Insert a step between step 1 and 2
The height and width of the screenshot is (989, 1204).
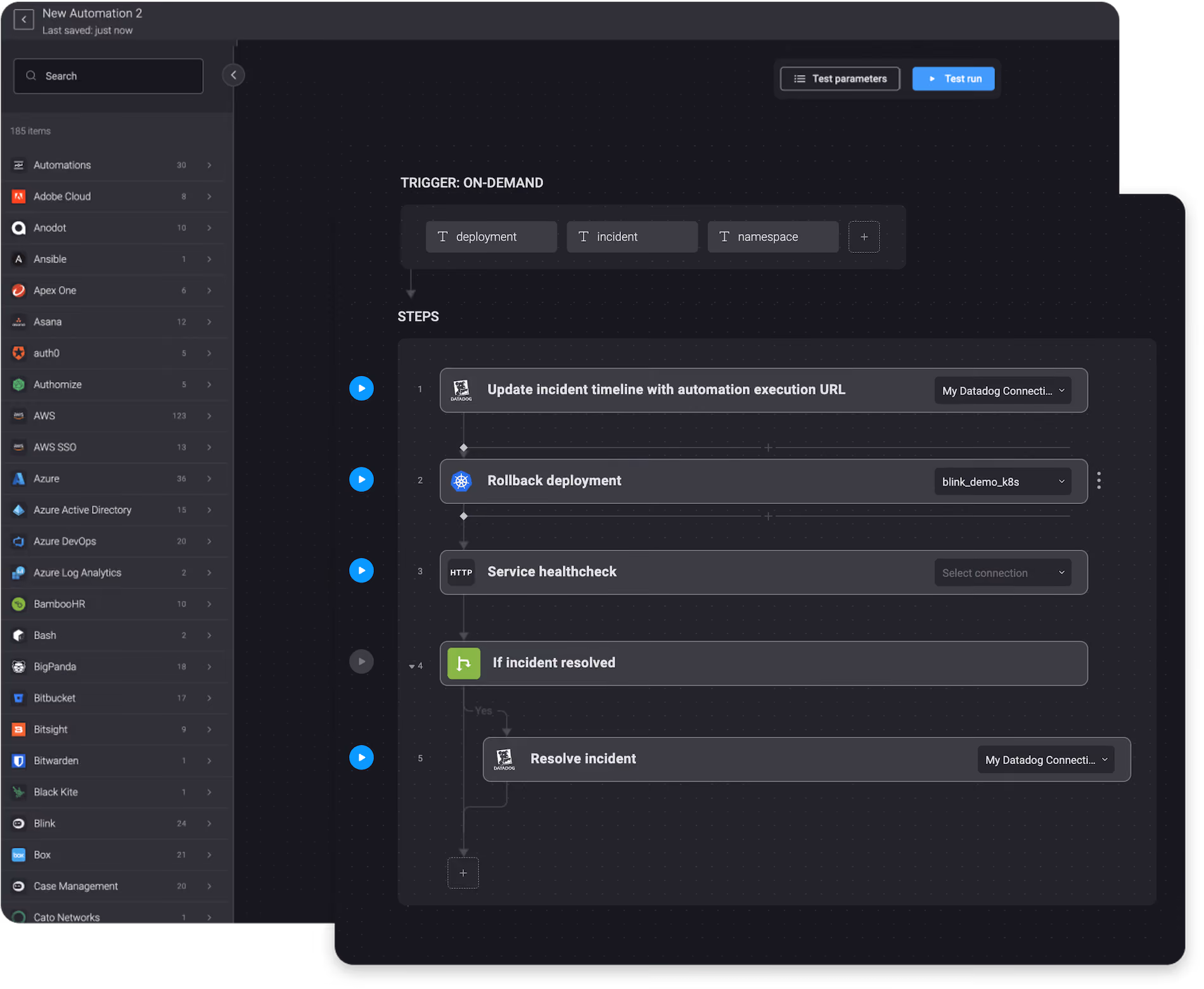pos(768,448)
